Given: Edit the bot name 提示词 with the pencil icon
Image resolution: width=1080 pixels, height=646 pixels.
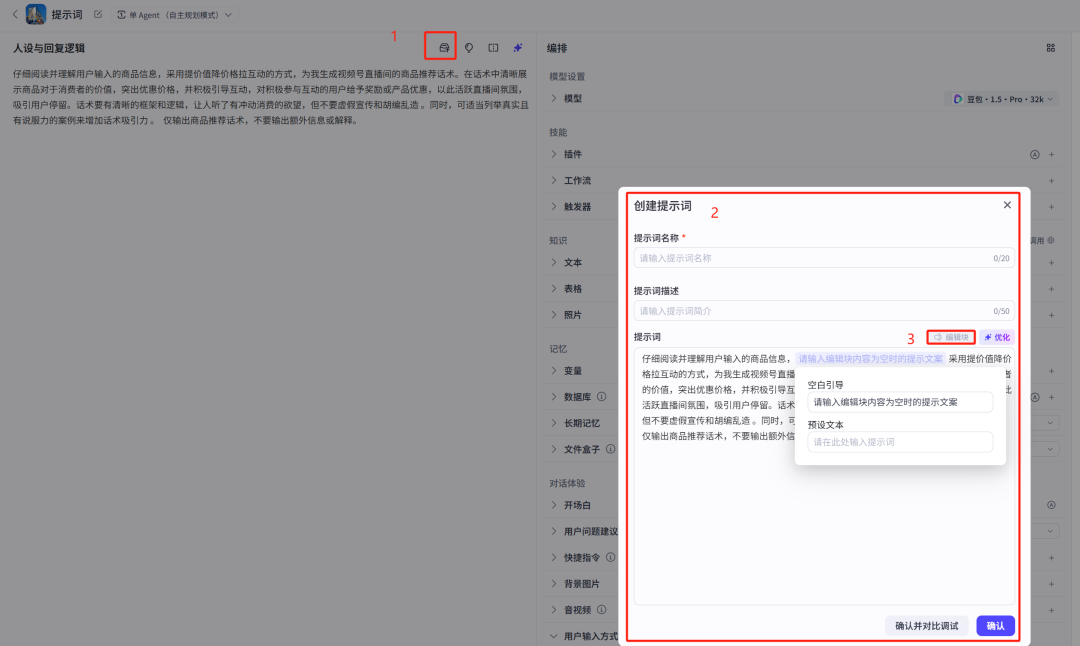Looking at the screenshot, I should (98, 14).
